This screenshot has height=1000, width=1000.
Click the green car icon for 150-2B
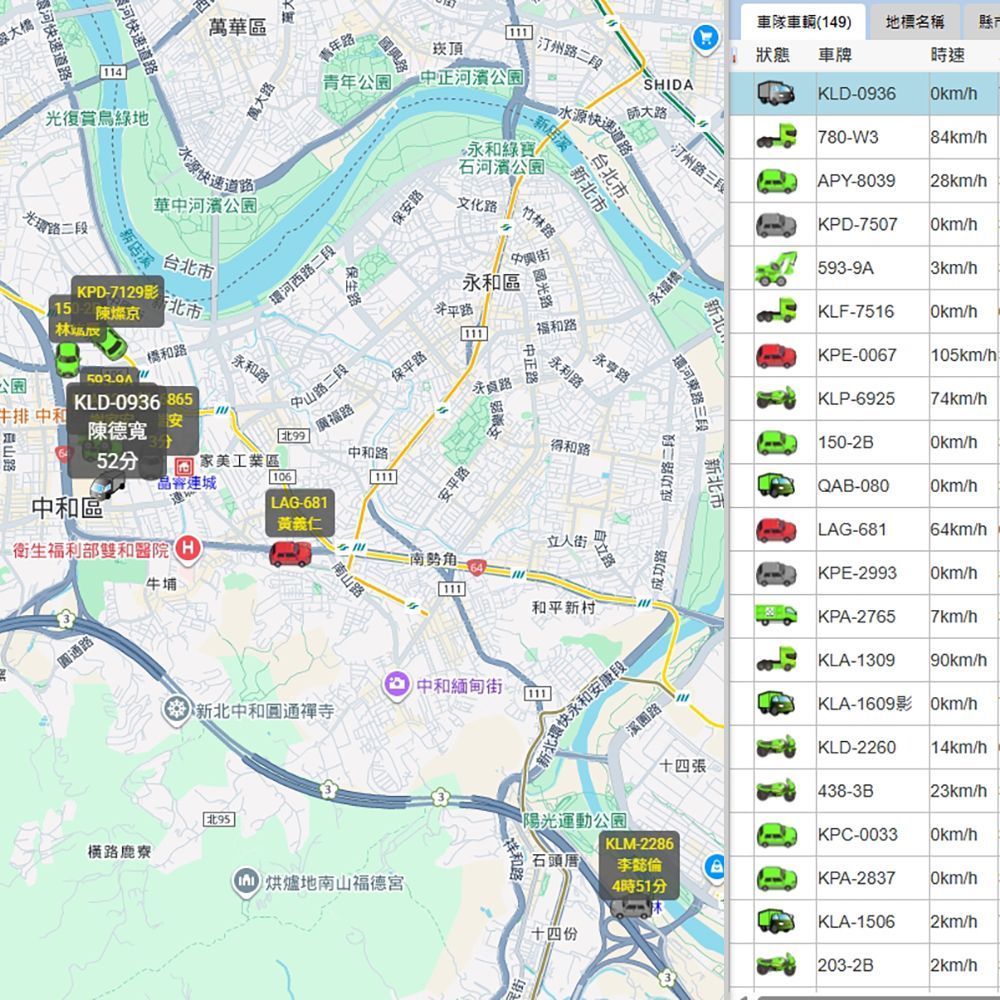click(x=776, y=443)
